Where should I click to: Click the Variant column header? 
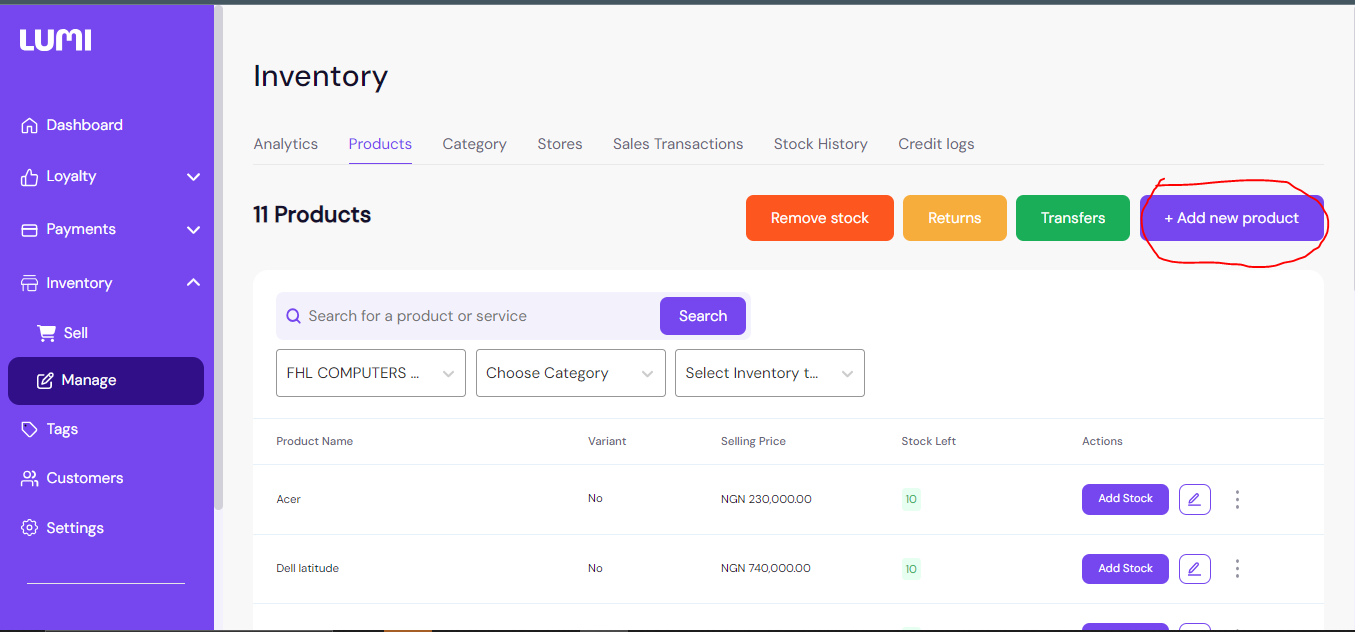[x=607, y=441]
